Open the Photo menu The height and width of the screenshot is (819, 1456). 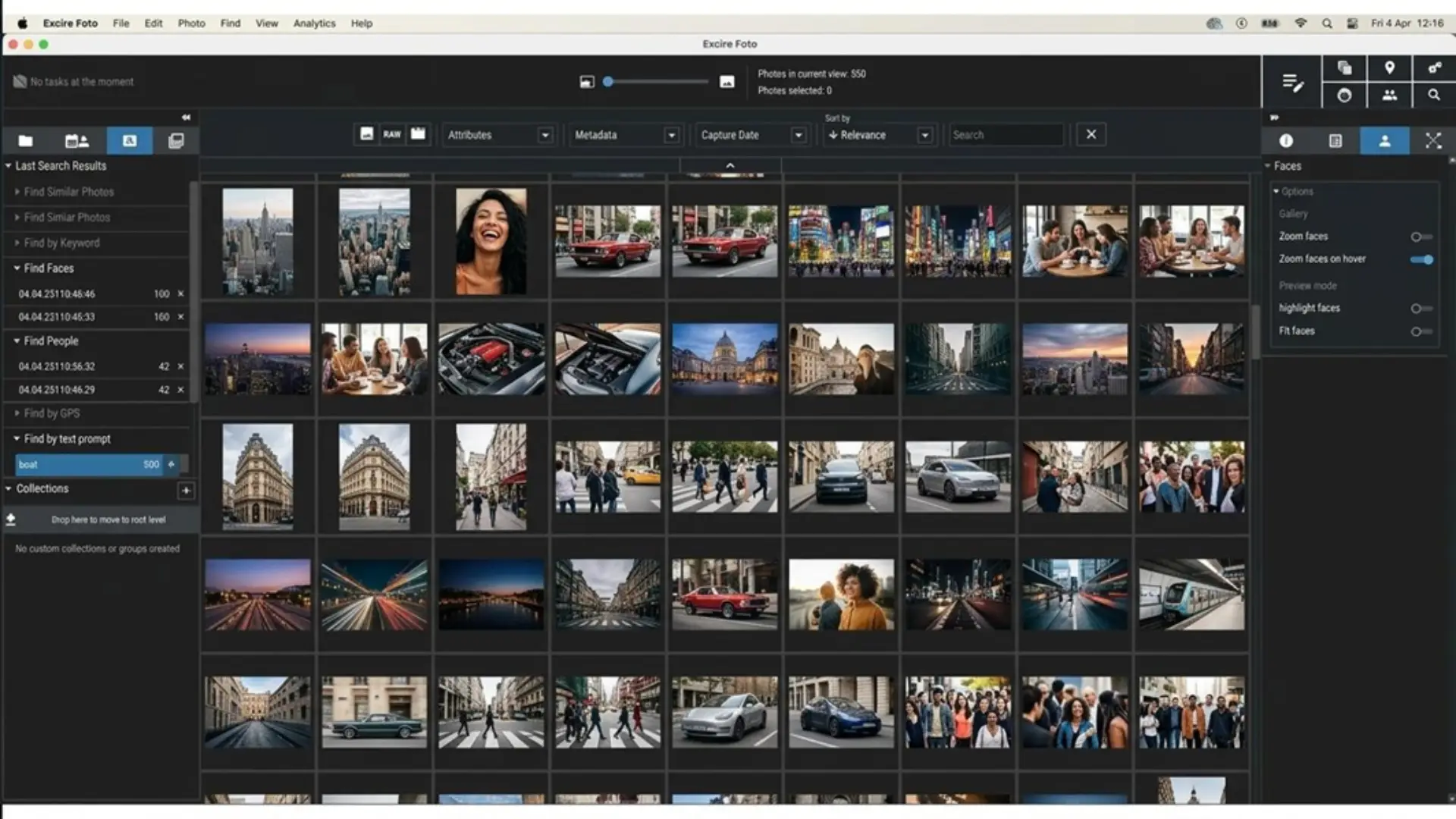191,24
